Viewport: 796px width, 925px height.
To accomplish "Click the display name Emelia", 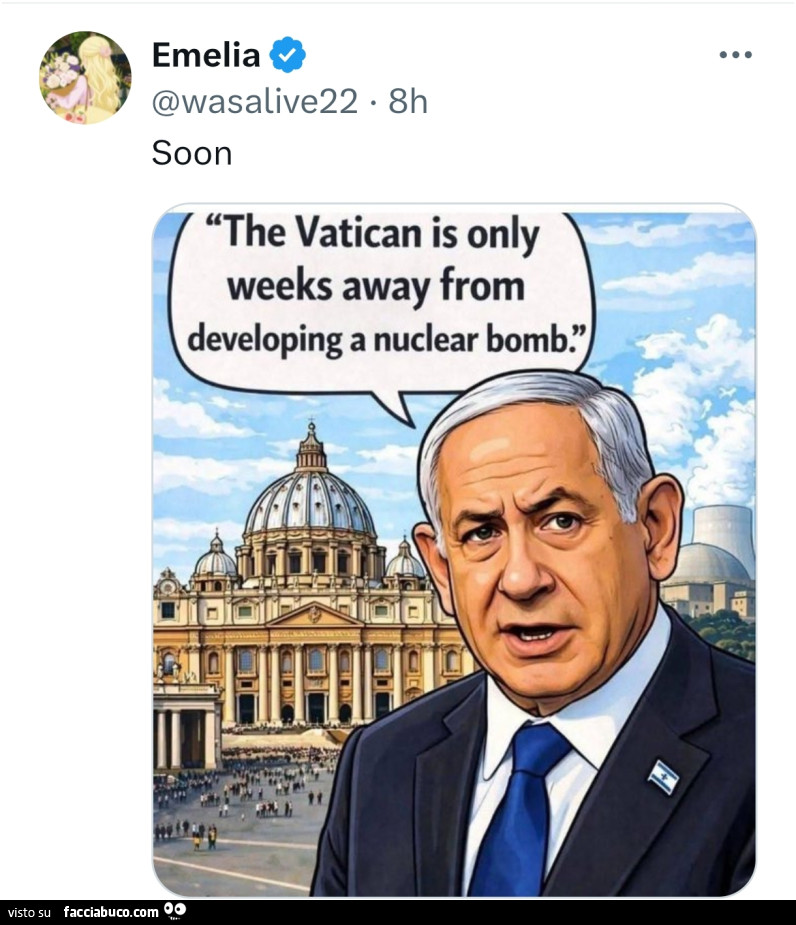I will (206, 55).
